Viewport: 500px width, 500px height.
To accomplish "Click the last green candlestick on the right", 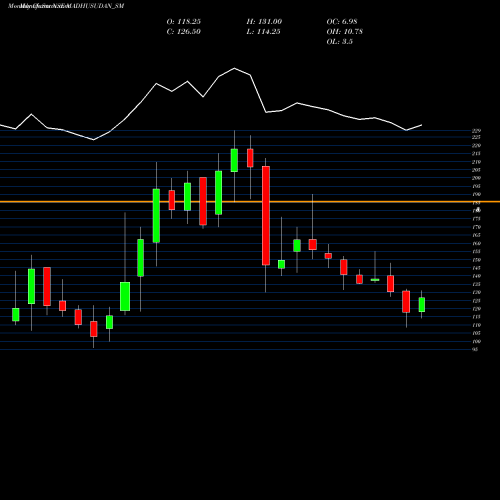I will coord(422,305).
